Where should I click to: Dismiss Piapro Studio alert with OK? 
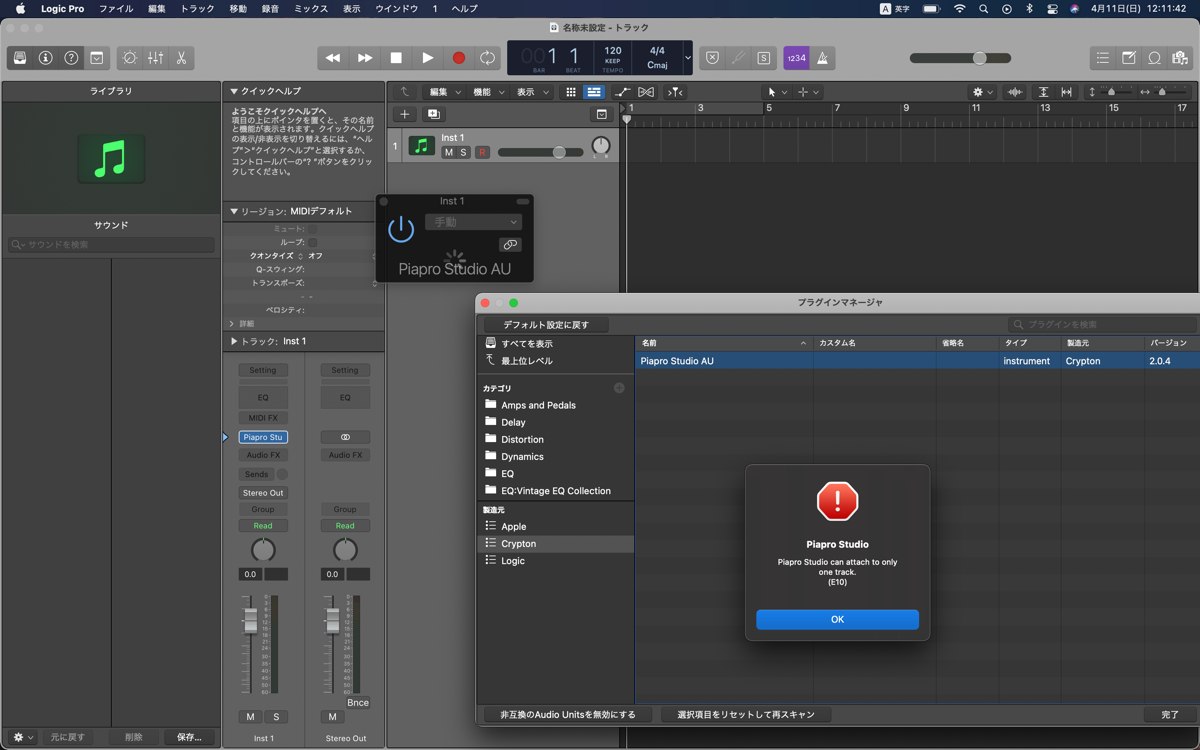tap(837, 619)
